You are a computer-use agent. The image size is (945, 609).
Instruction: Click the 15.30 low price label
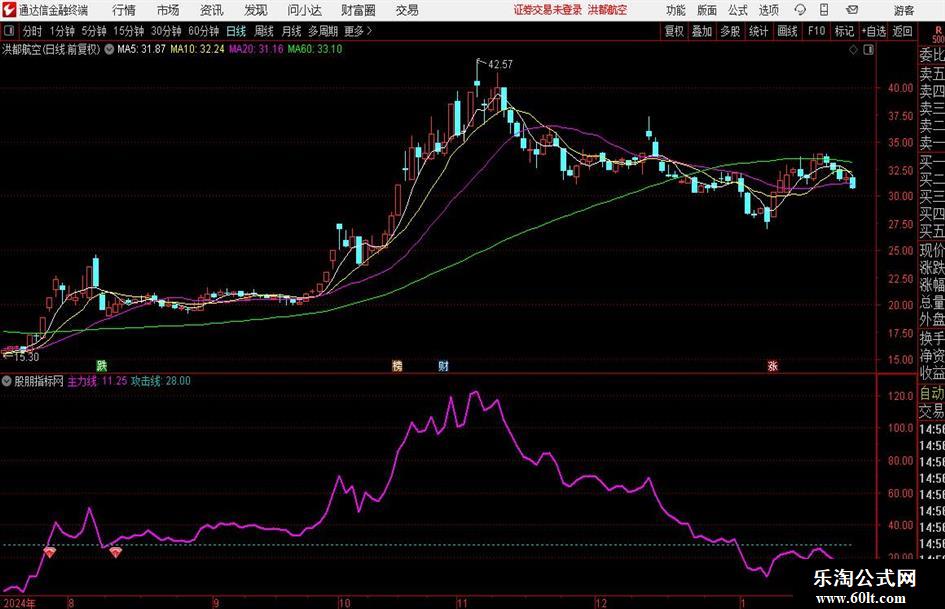(x=27, y=357)
